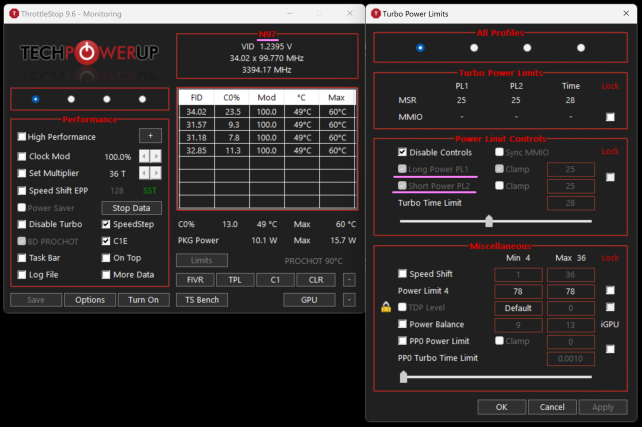The image size is (642, 427).
Task: Cancel the Turbo Power Limits dialog
Action: coord(552,407)
